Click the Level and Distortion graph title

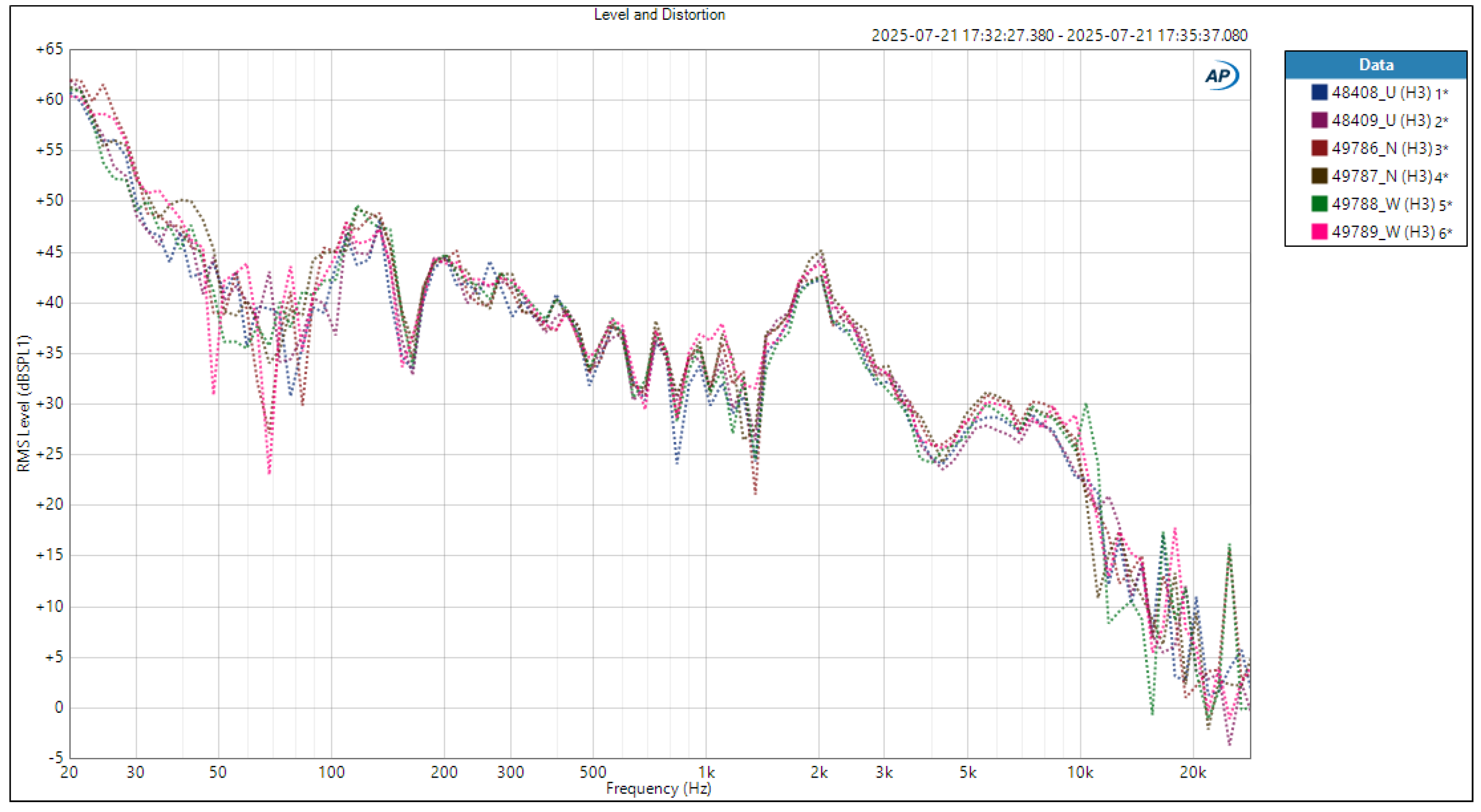(x=659, y=15)
